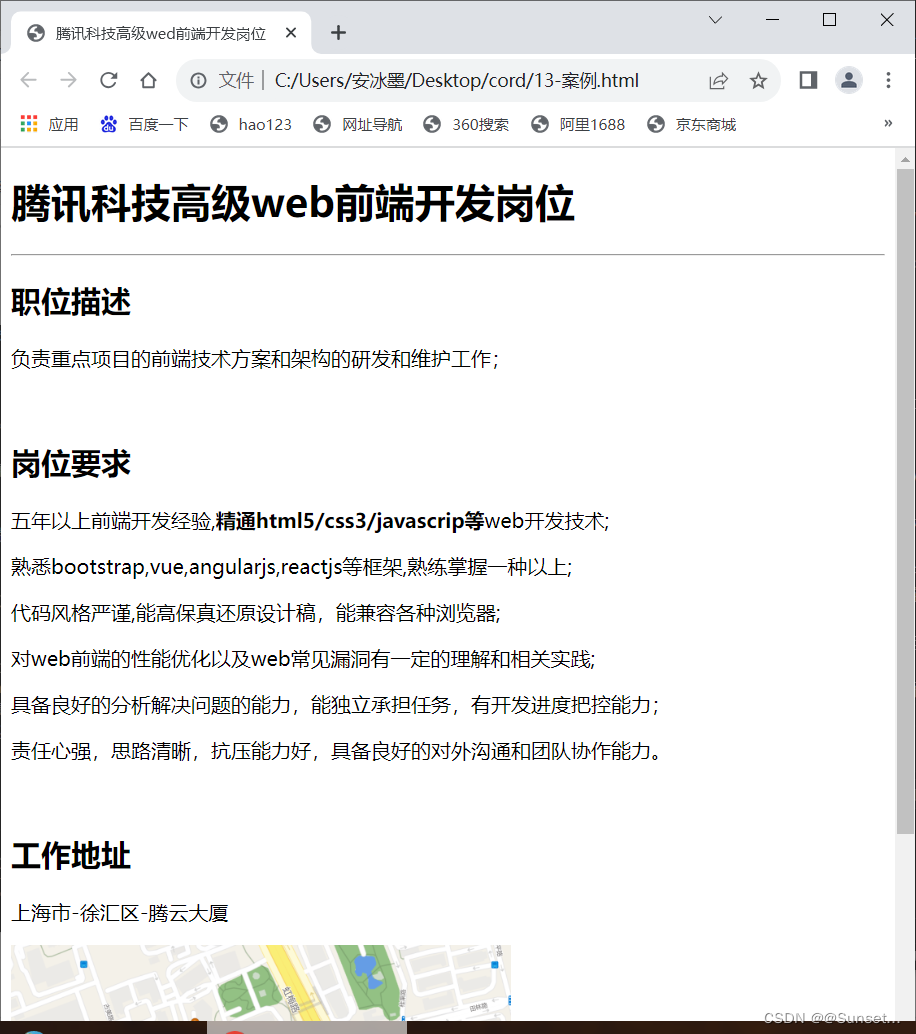Click the line starting 责任心强，思路清晰
This screenshot has height=1034, width=916.
pyautogui.click(x=336, y=751)
